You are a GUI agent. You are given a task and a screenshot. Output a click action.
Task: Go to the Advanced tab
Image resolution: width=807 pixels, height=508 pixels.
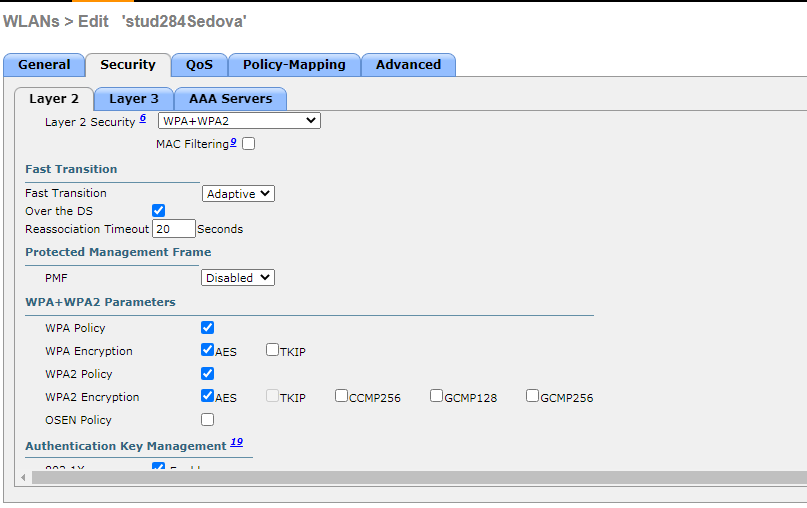pos(408,65)
